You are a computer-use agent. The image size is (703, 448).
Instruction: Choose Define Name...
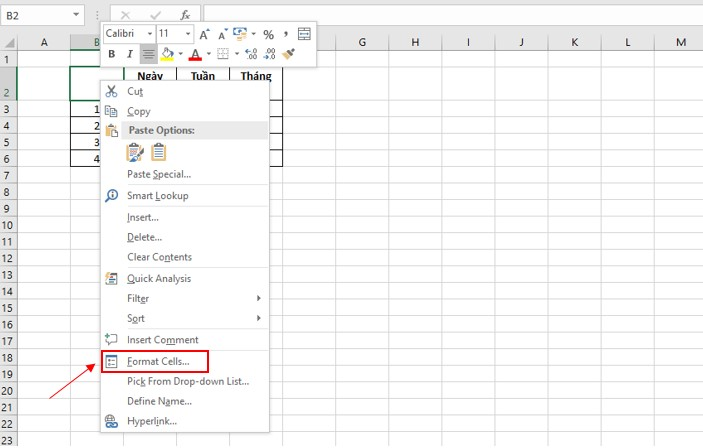185,401
